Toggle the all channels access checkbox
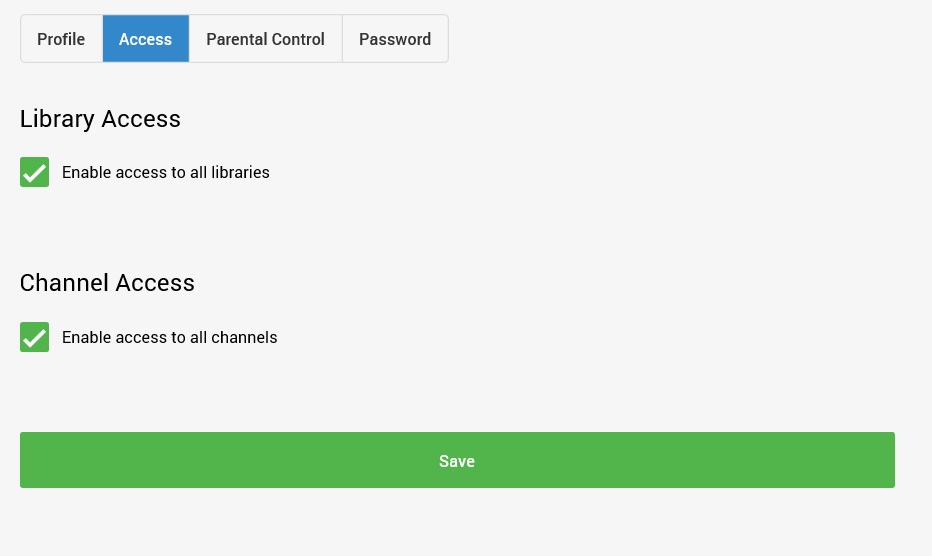The image size is (932, 556). click(x=35, y=337)
